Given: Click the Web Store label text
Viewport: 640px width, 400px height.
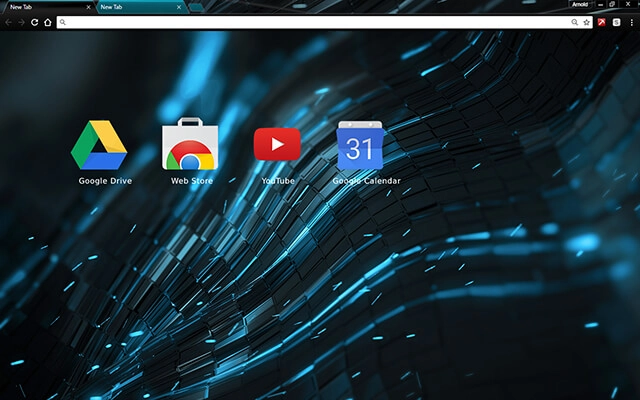Looking at the screenshot, I should tap(192, 181).
